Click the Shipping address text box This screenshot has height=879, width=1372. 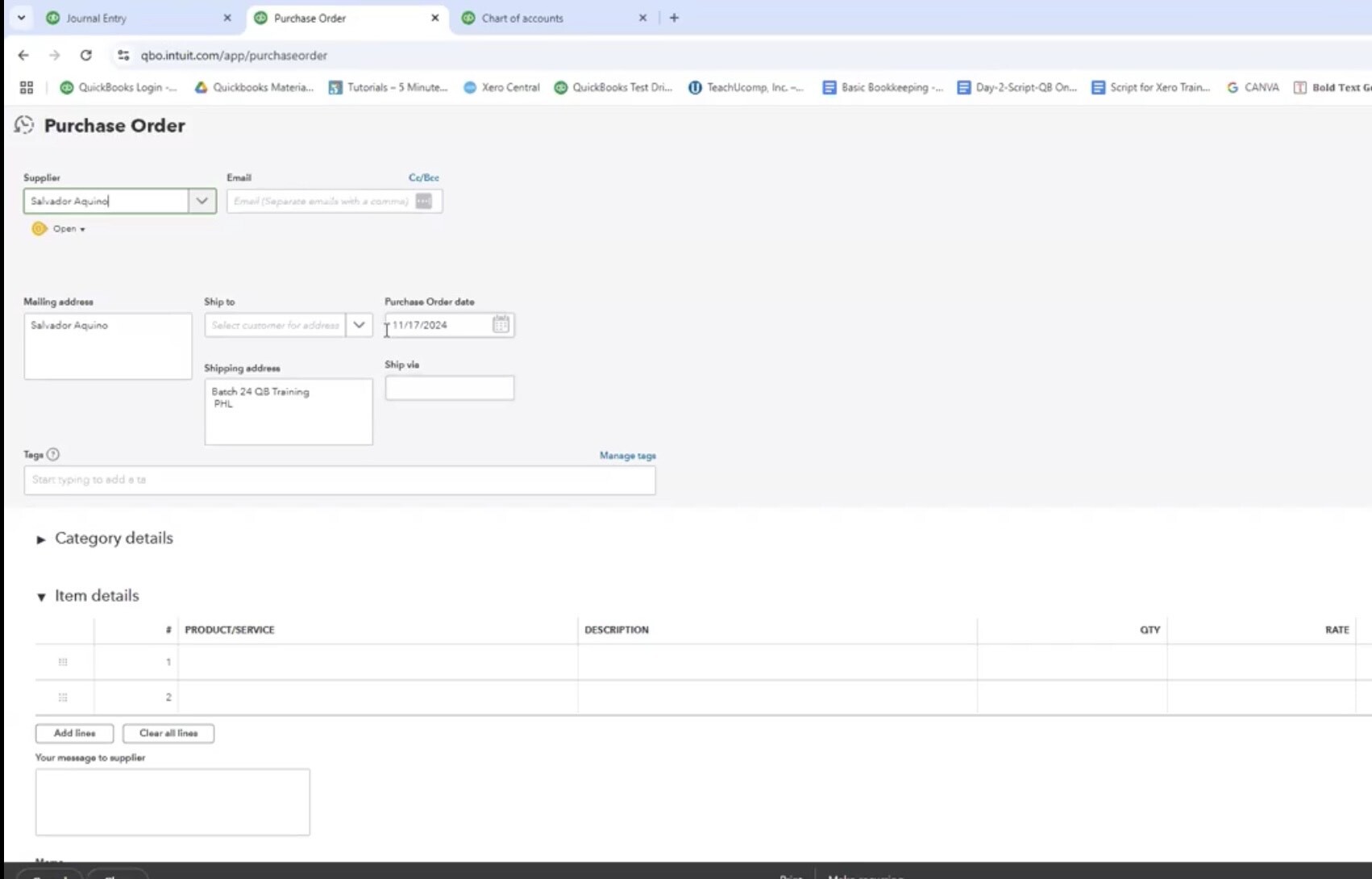[289, 412]
